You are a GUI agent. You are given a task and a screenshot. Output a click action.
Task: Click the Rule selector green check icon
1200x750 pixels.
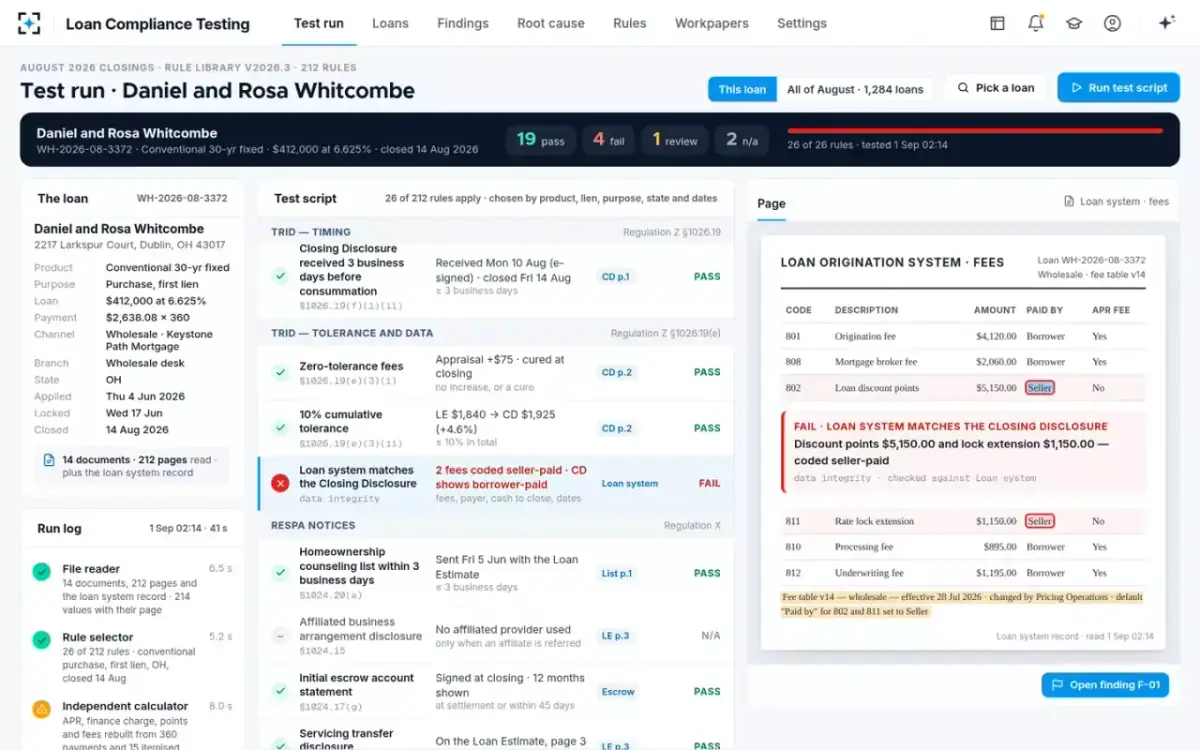(x=41, y=639)
